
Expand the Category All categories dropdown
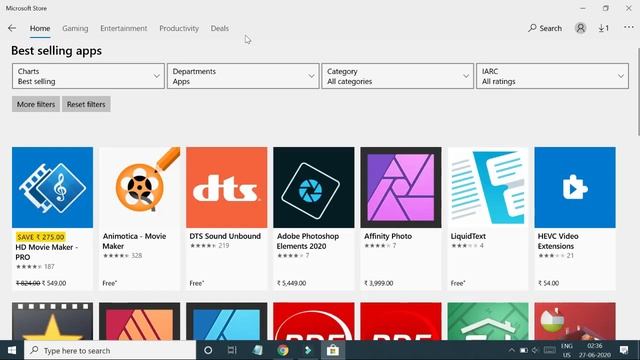pos(398,76)
